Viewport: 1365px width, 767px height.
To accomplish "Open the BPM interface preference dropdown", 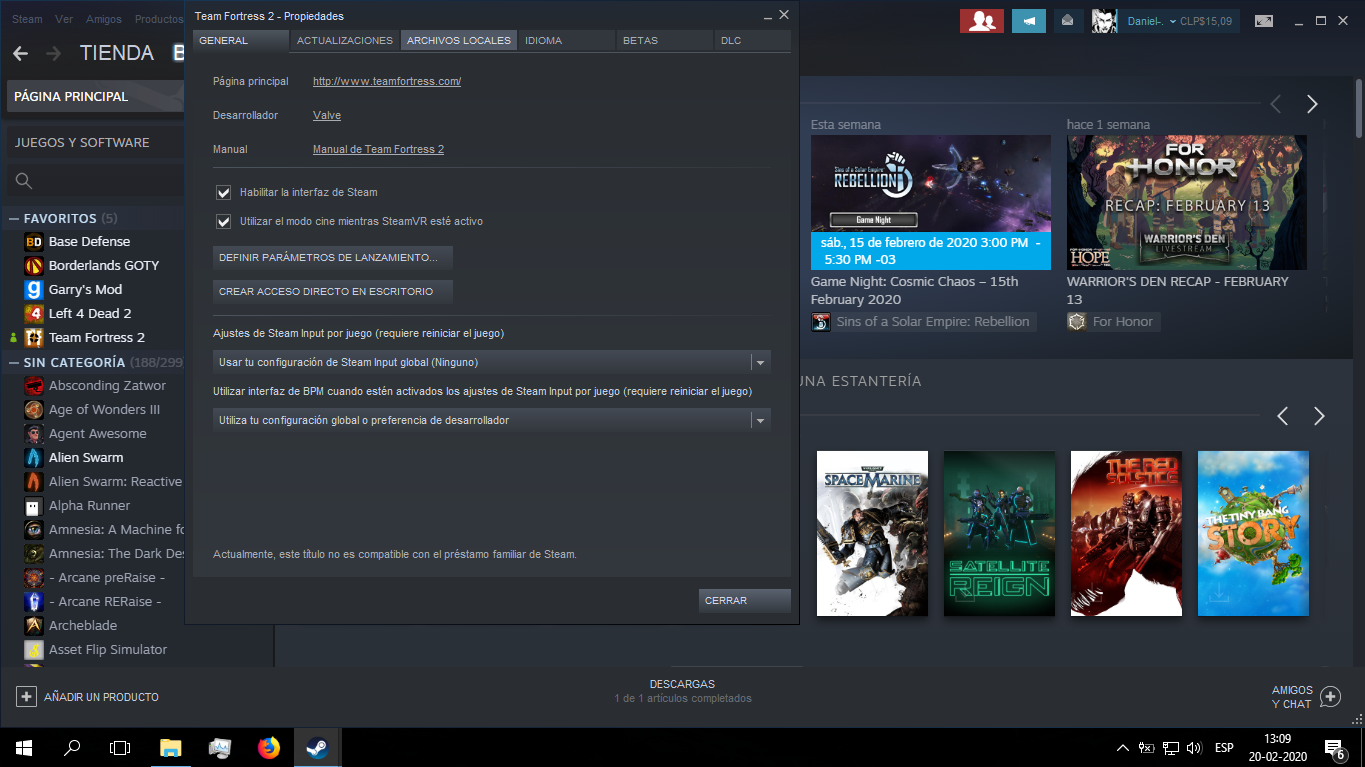I will point(492,420).
